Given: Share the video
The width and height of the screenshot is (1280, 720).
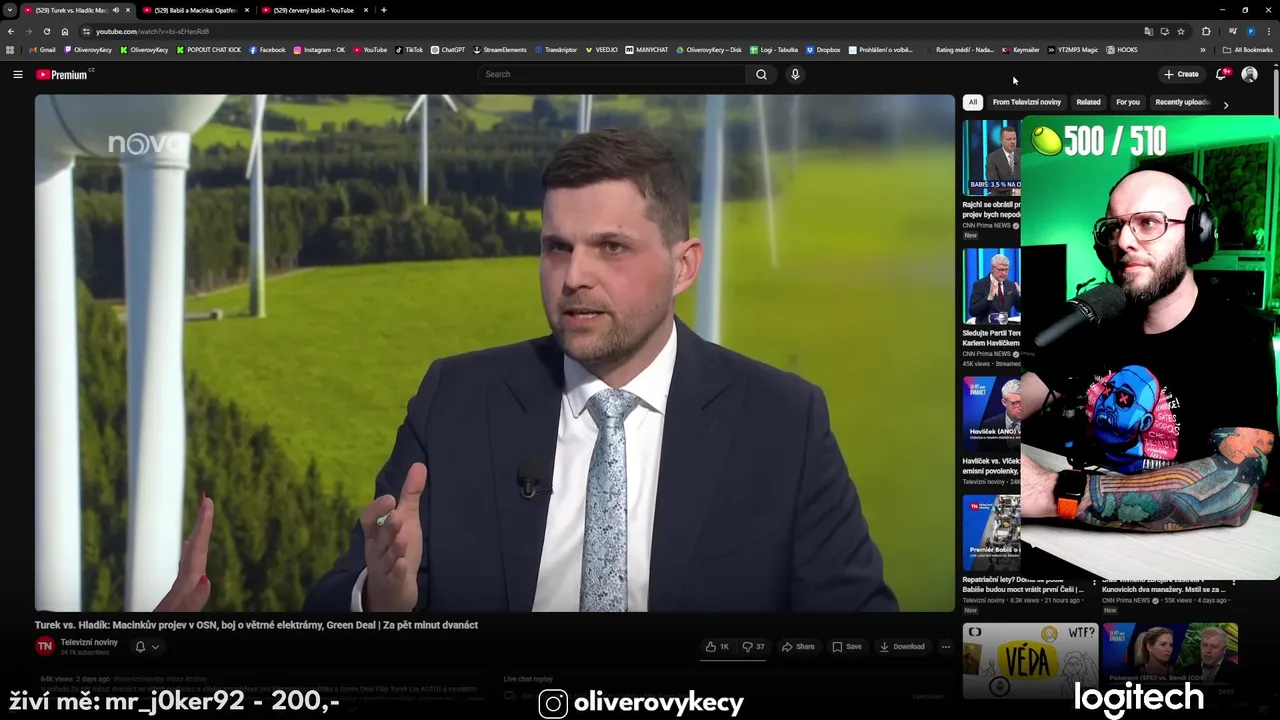Looking at the screenshot, I should [798, 647].
